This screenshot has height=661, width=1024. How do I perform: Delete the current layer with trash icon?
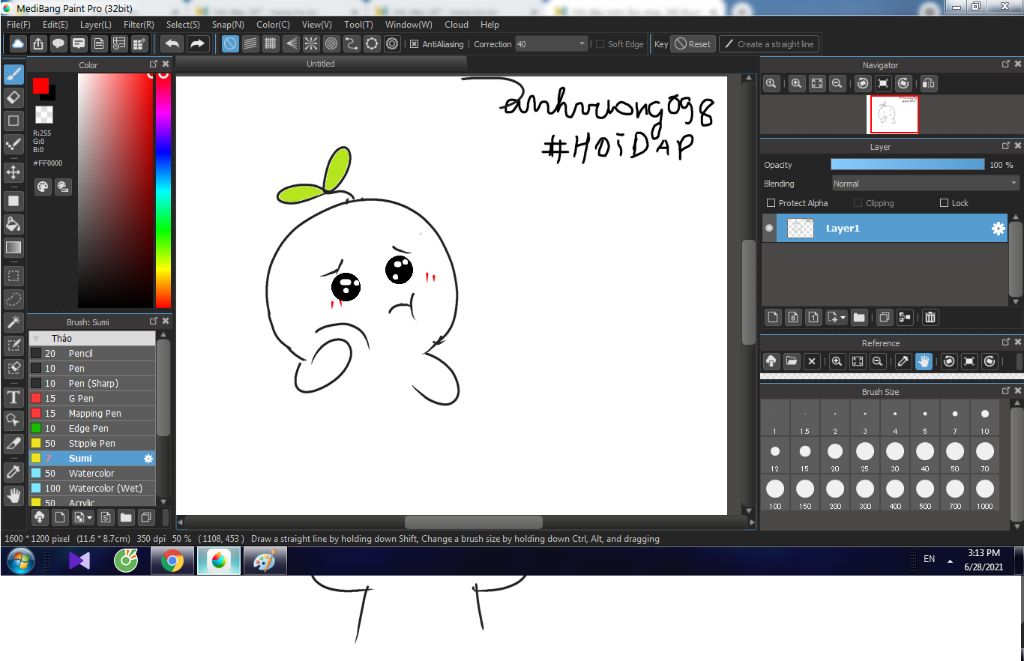coord(930,317)
